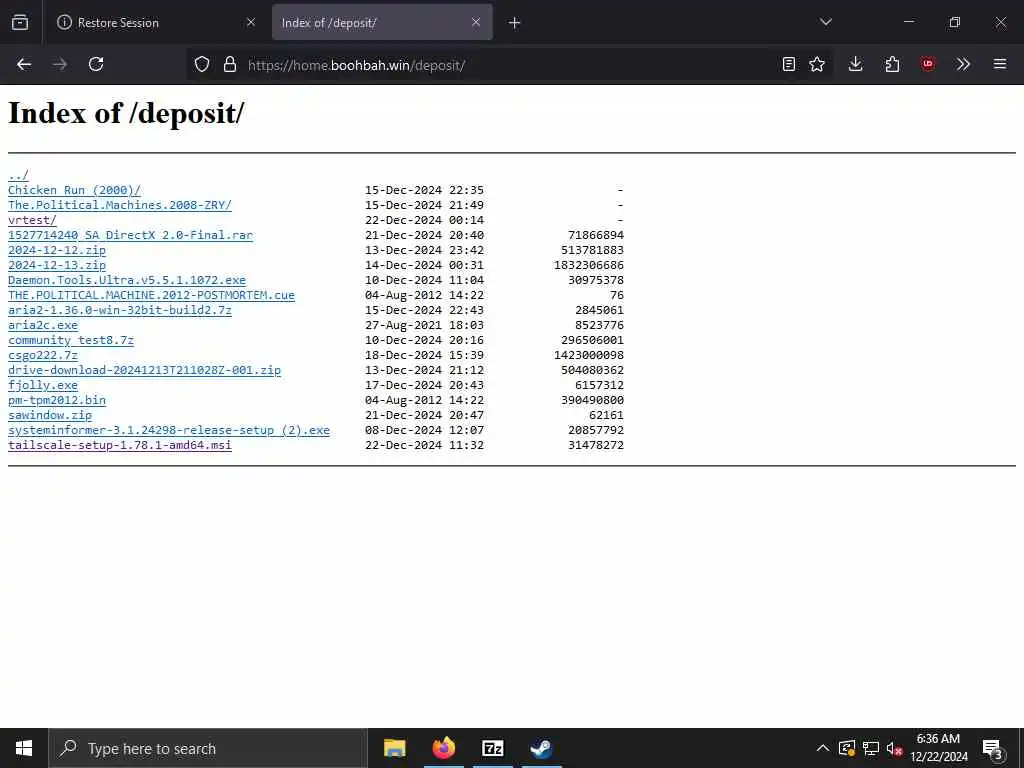Open Firefox from the taskbar

(443, 748)
